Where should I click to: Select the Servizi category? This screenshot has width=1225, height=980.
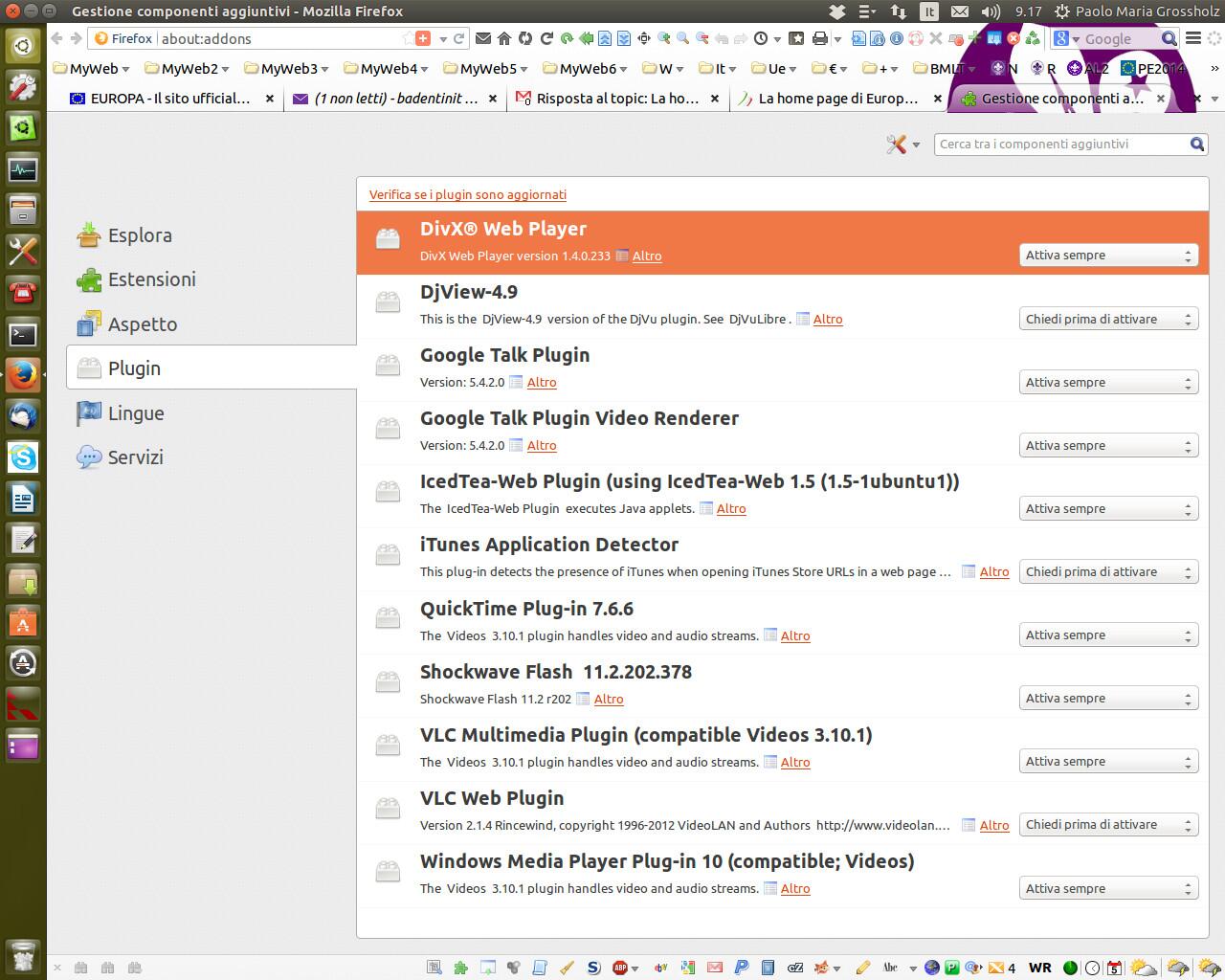pyautogui.click(x=212, y=457)
